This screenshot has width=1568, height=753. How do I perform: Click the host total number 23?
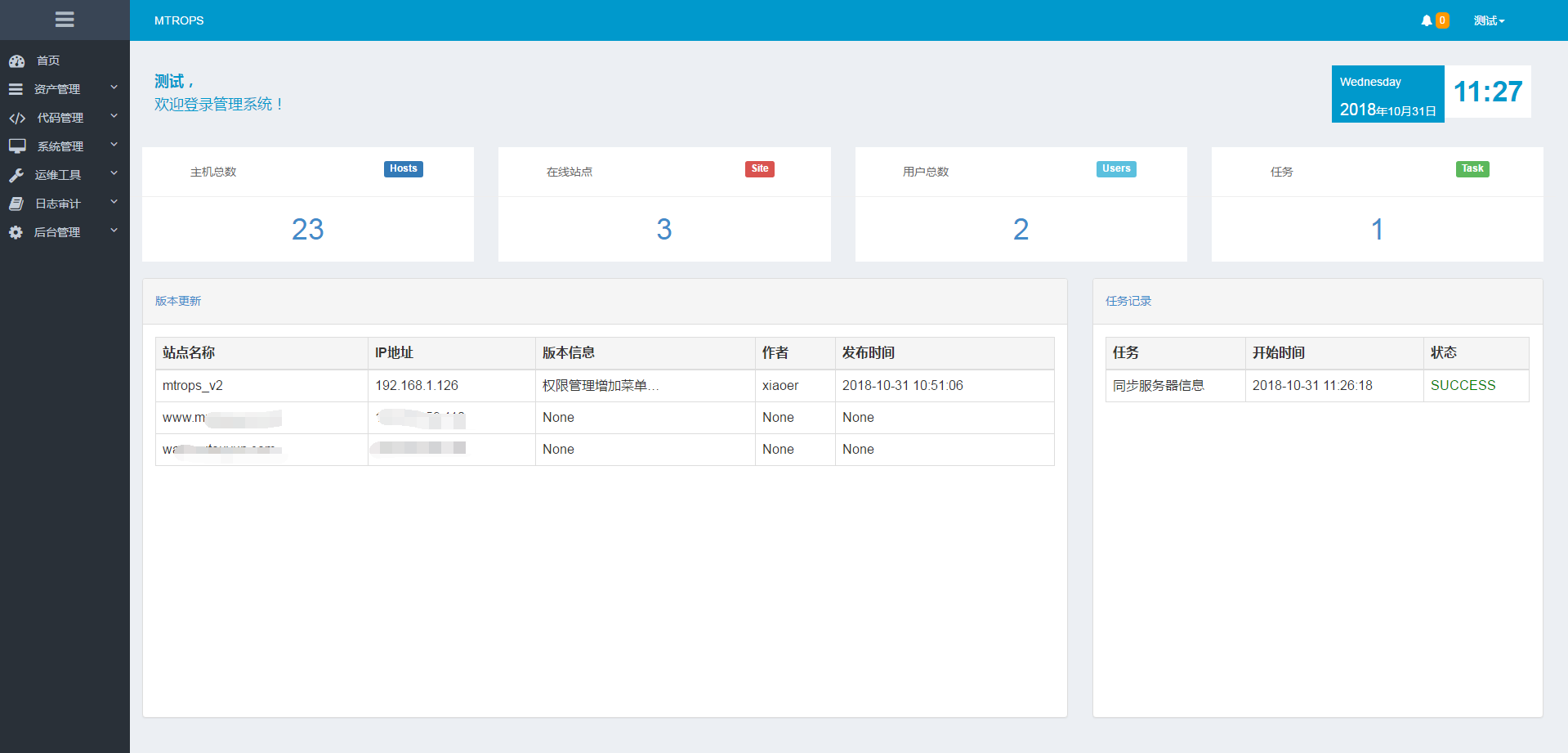click(x=308, y=229)
